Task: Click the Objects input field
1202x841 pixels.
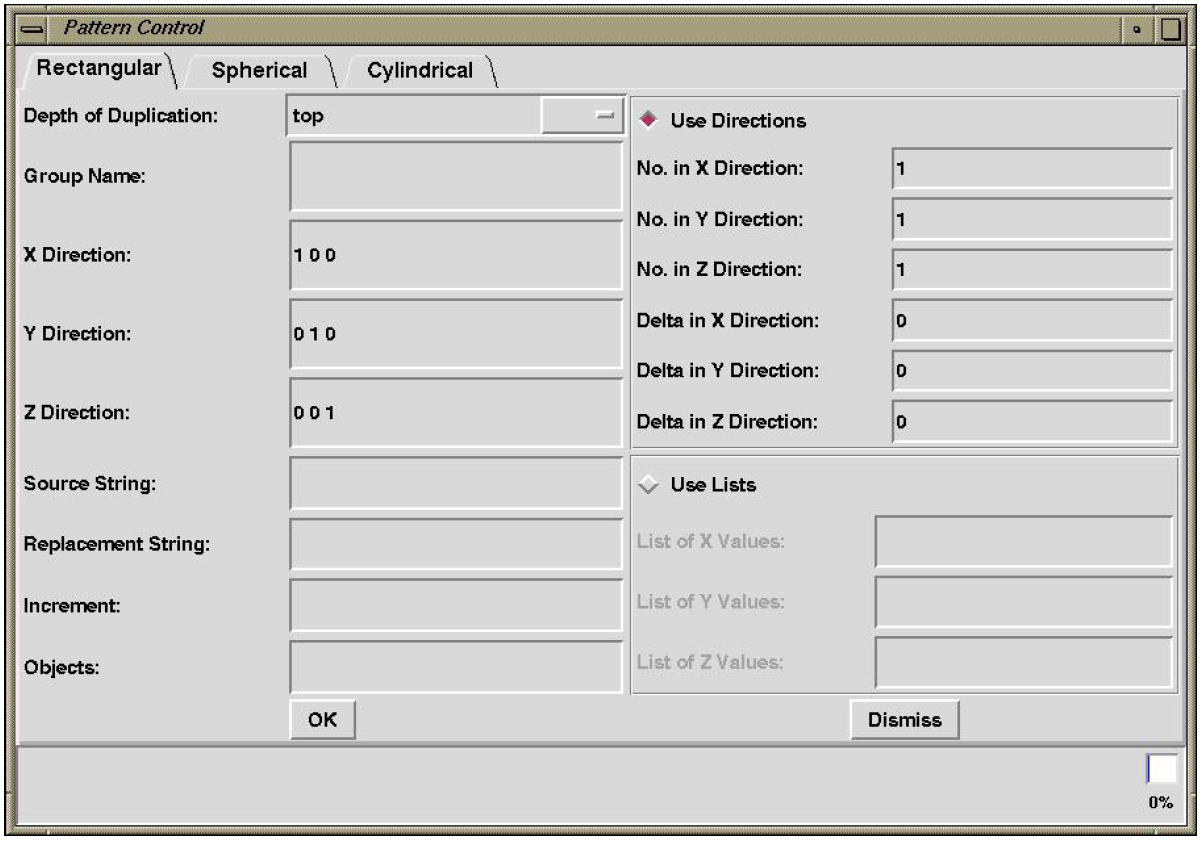Action: coord(455,667)
